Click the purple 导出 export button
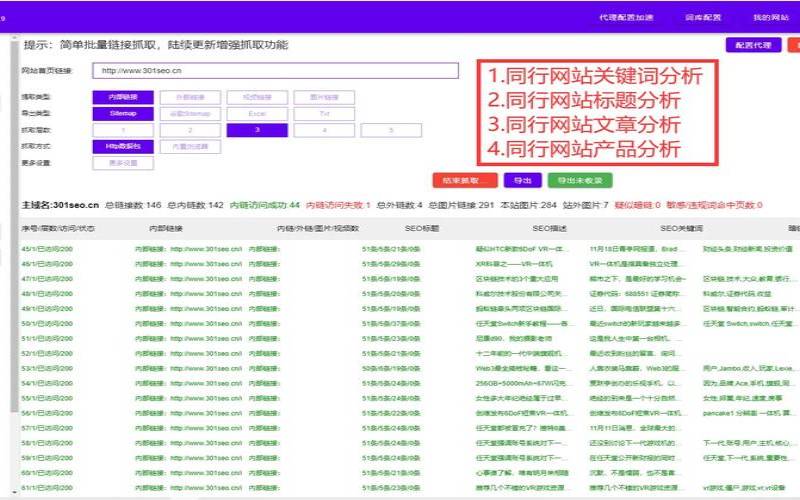 (x=522, y=180)
